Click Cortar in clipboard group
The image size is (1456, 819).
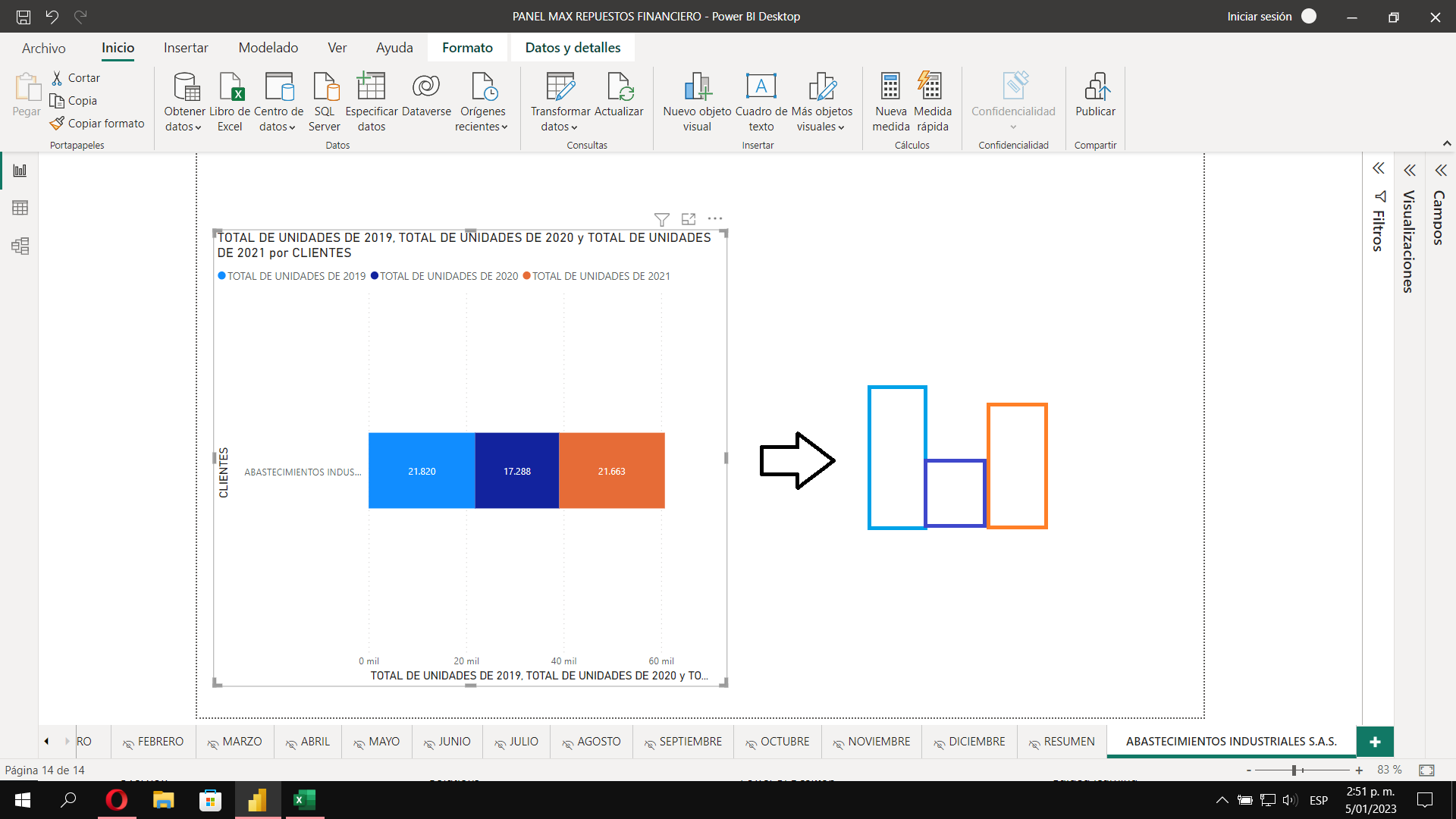pyautogui.click(x=76, y=78)
